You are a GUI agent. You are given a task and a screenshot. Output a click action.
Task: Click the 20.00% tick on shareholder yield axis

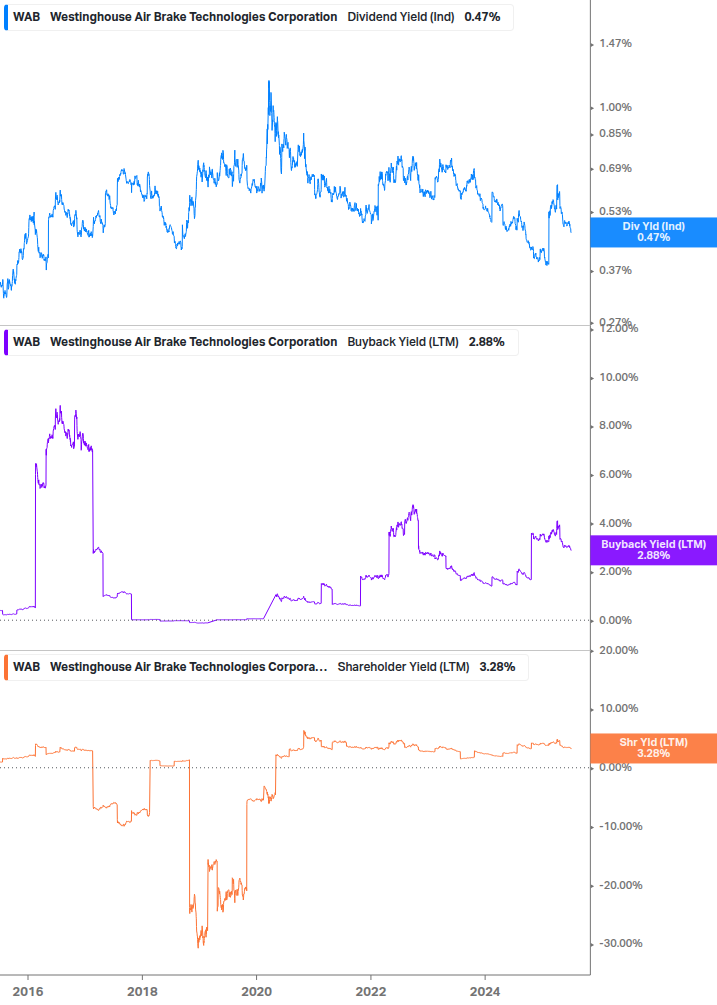point(619,651)
